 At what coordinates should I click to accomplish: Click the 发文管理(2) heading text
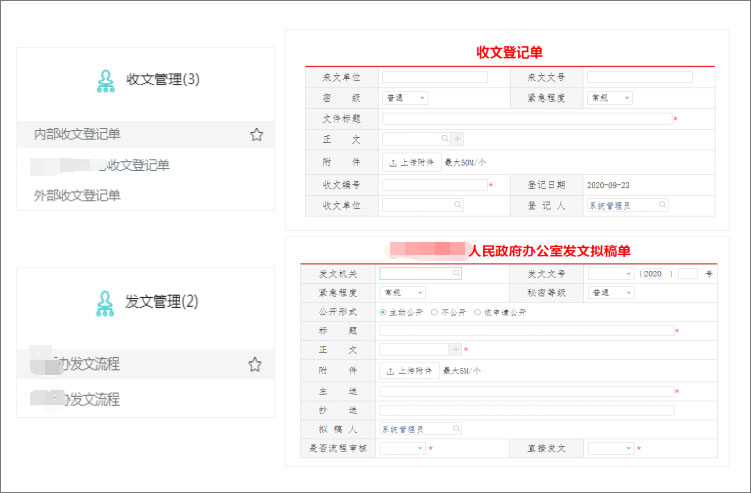pos(162,302)
